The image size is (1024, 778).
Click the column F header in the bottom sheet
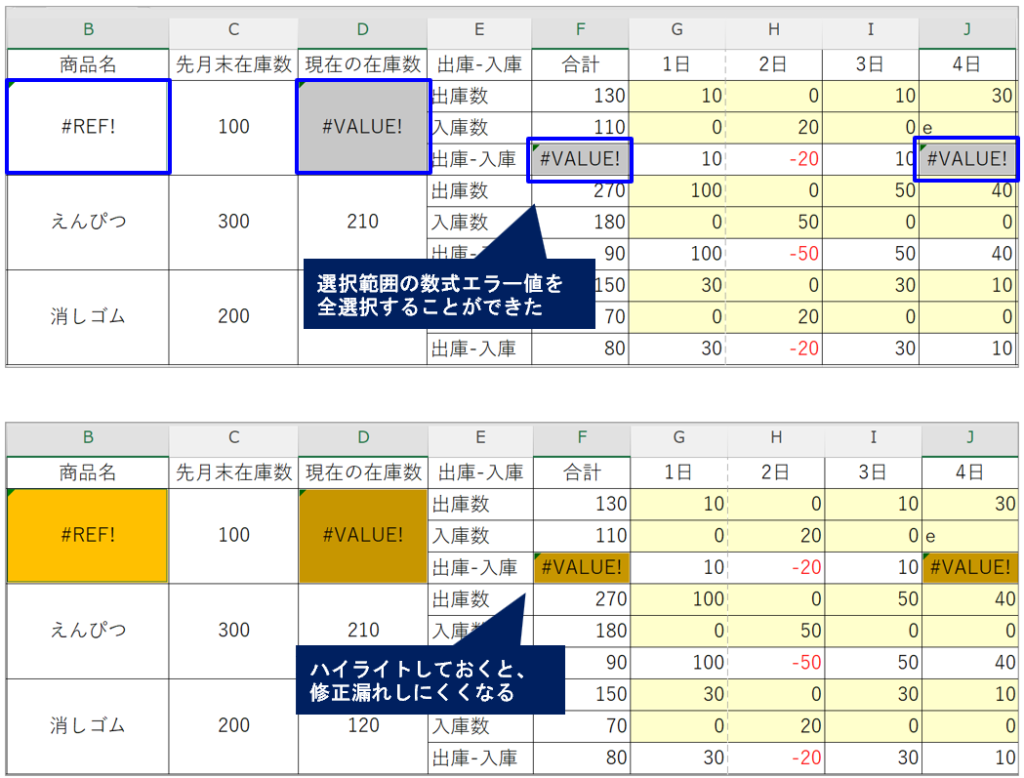(581, 438)
